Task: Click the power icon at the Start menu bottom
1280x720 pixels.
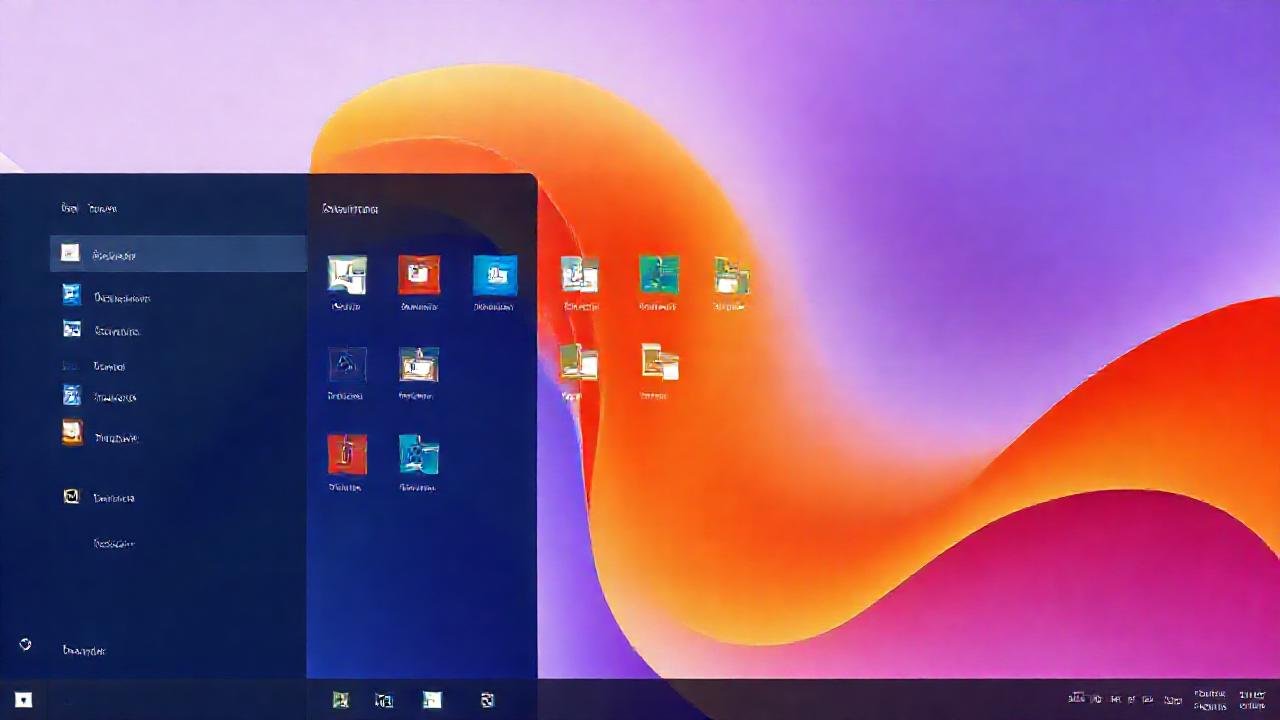Action: point(25,646)
